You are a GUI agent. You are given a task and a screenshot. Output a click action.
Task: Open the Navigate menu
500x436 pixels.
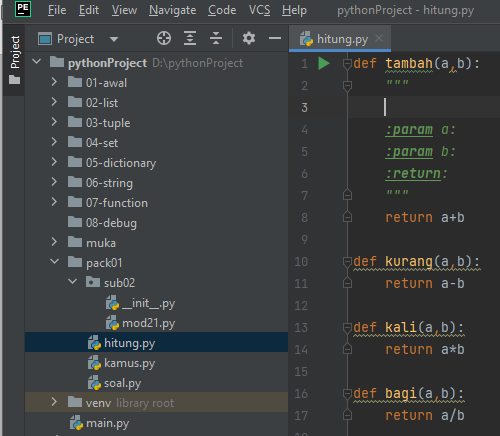[x=172, y=10]
